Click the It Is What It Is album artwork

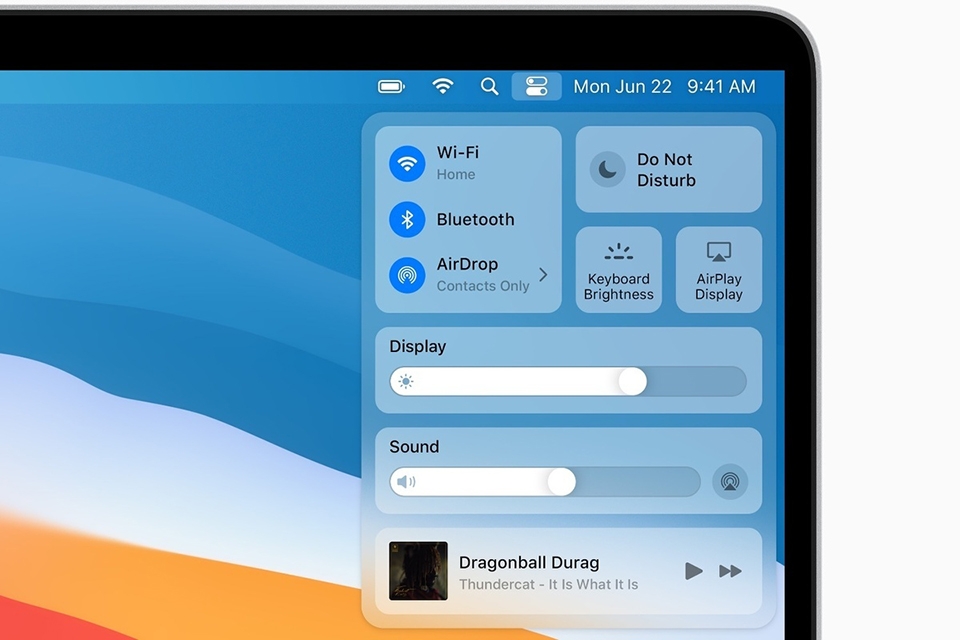point(419,570)
